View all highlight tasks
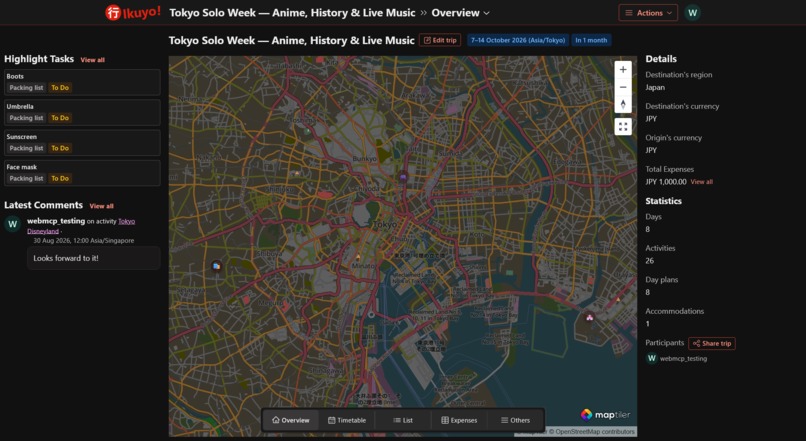Viewport: 806px width, 441px height. pos(93,60)
